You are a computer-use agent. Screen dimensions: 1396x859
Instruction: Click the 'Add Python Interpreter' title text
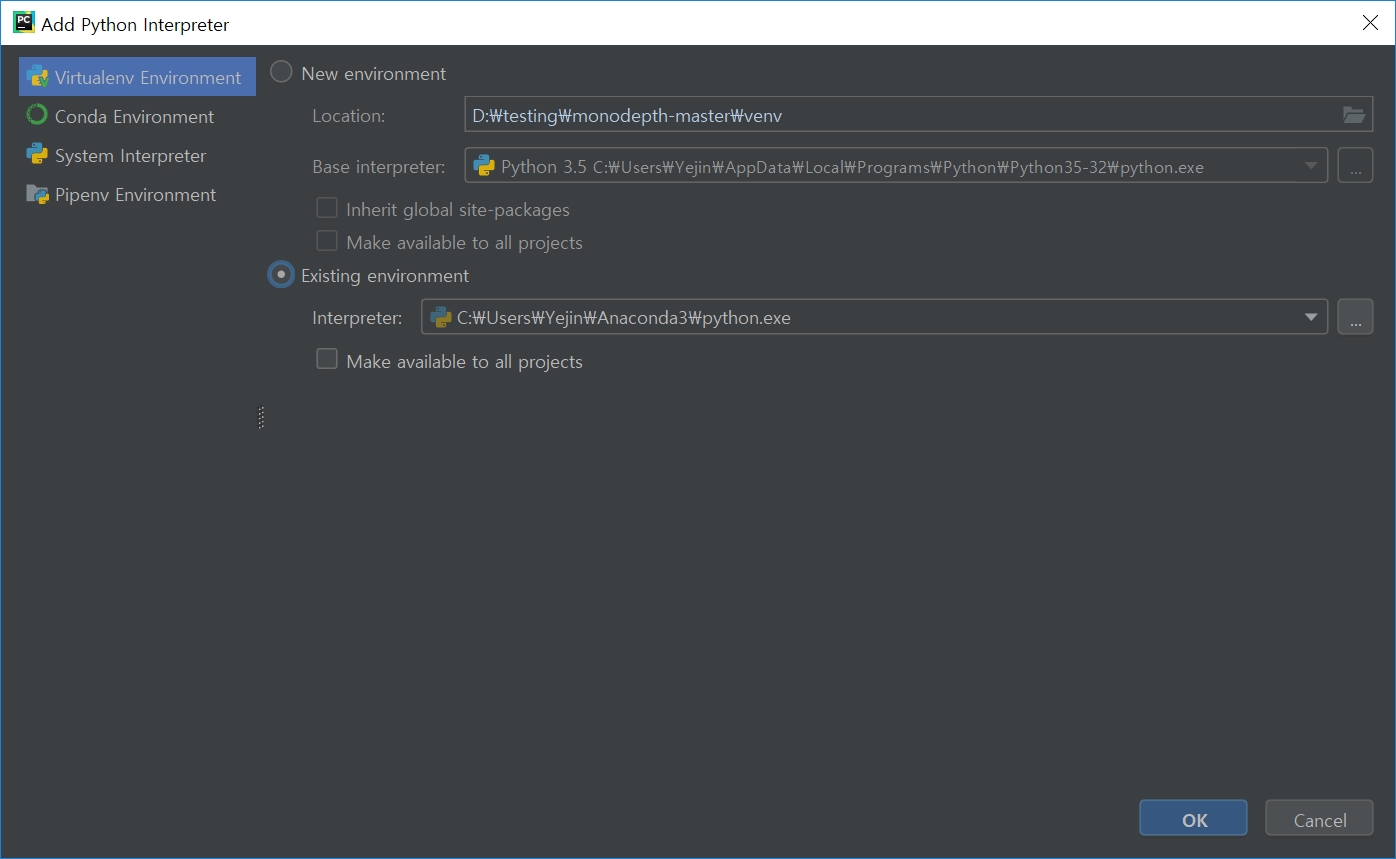click(135, 24)
